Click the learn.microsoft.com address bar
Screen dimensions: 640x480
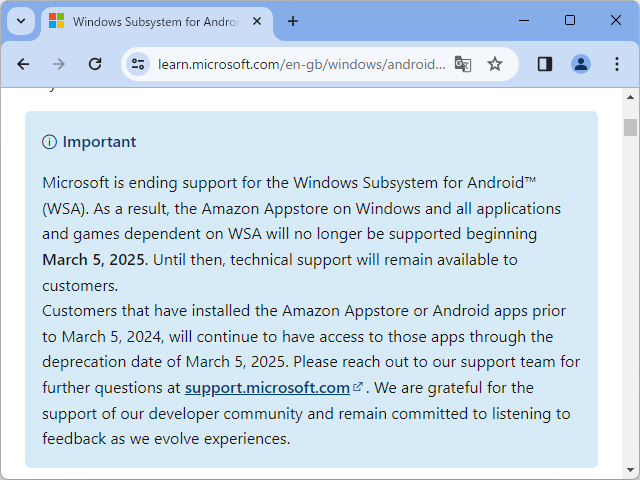point(300,64)
